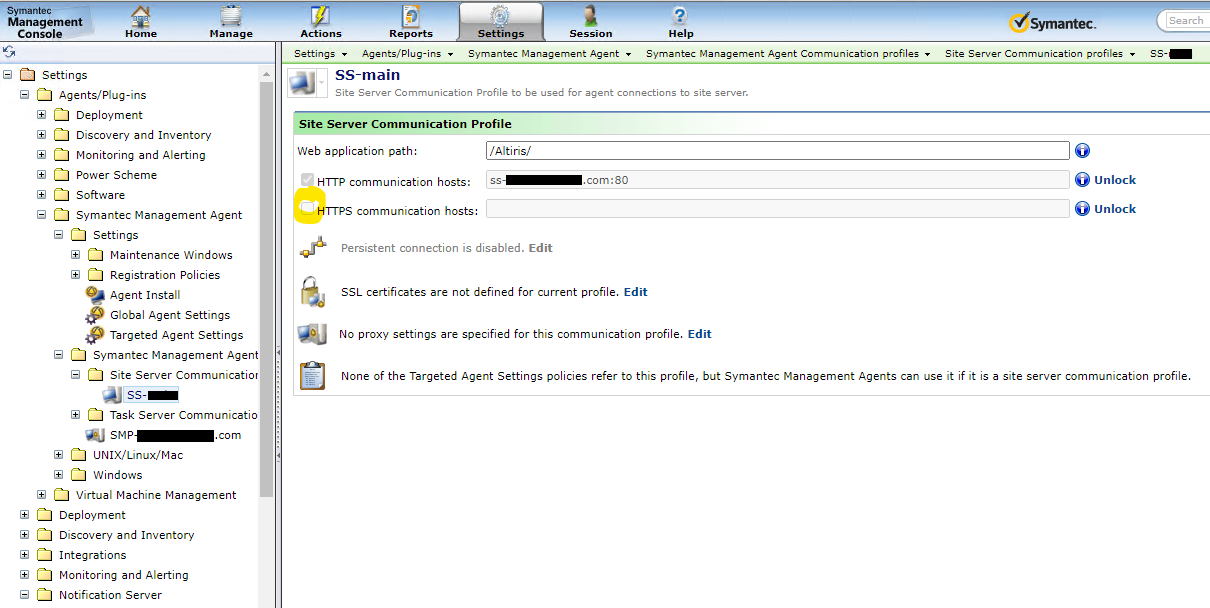Click the Web application path field

tap(777, 151)
